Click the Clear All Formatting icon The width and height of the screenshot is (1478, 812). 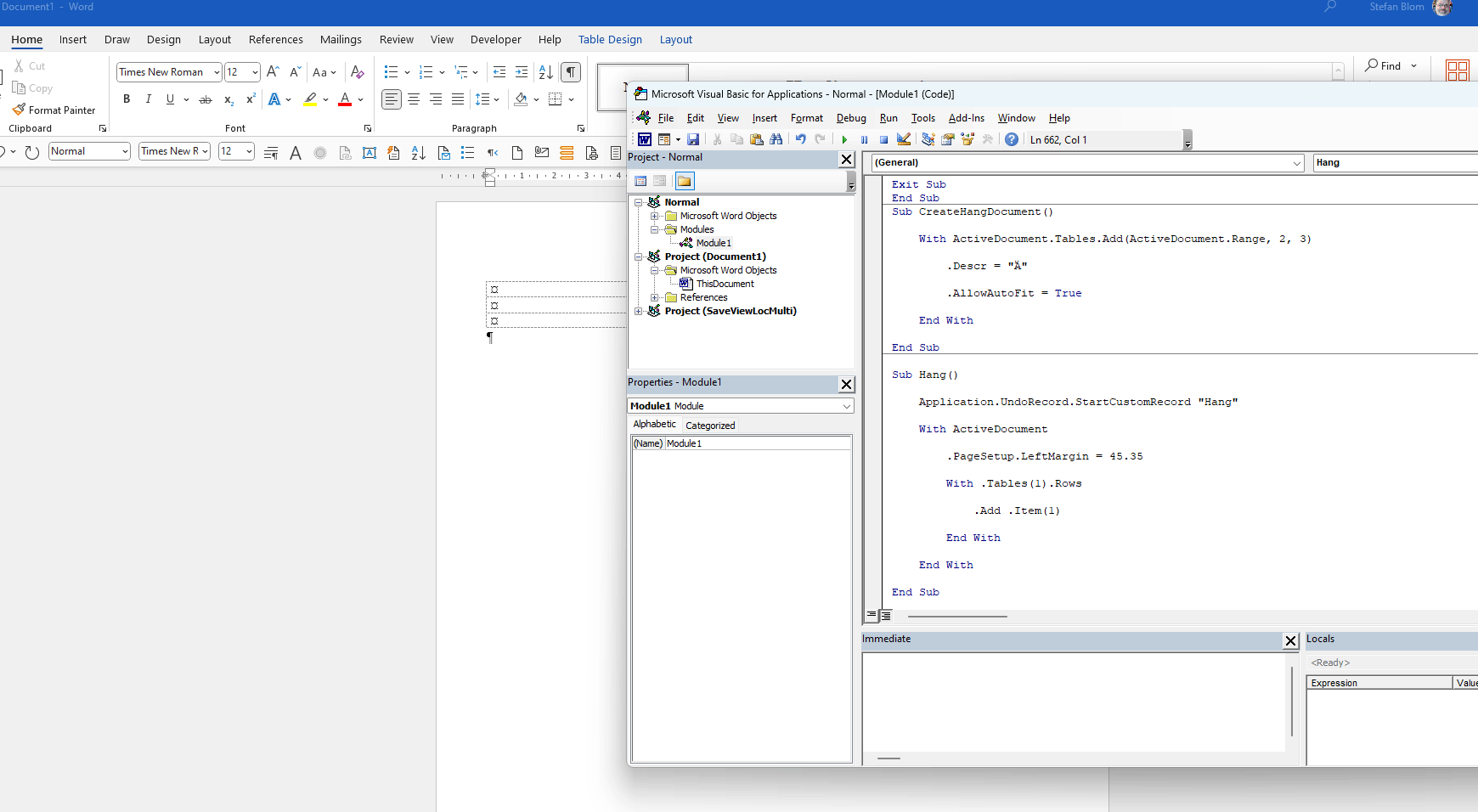click(x=358, y=72)
